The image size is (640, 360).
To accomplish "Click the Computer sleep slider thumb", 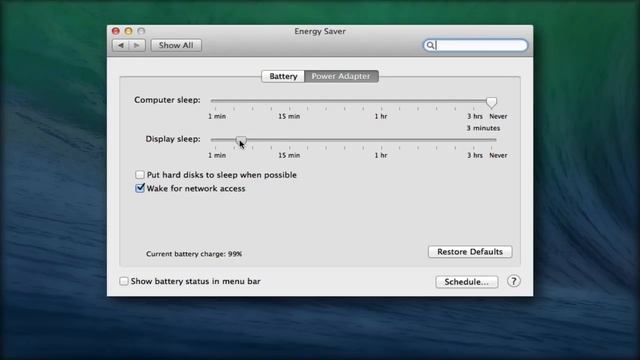I will (491, 102).
